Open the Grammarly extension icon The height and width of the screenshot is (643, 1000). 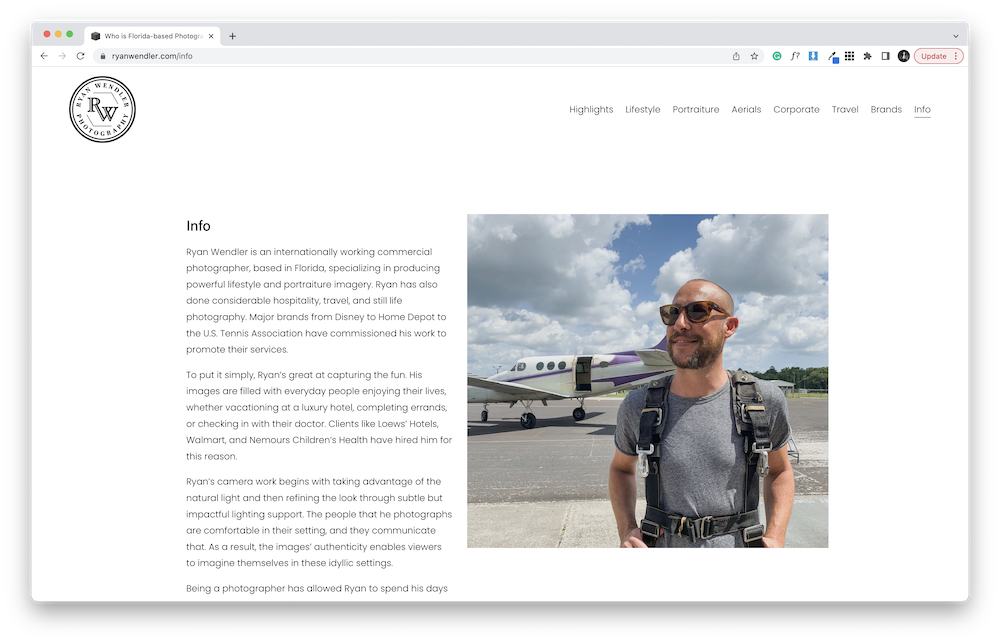coord(777,56)
